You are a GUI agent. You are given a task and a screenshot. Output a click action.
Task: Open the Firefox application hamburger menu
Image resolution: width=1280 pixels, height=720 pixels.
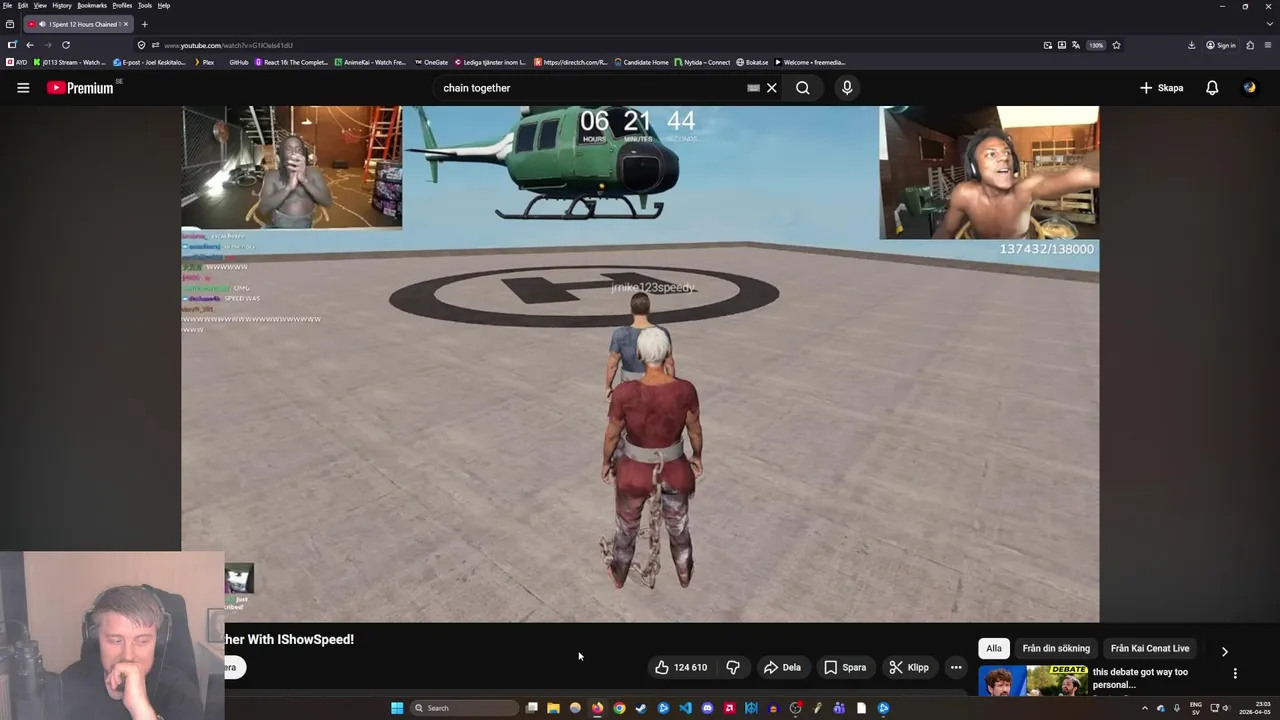pos(1269,45)
